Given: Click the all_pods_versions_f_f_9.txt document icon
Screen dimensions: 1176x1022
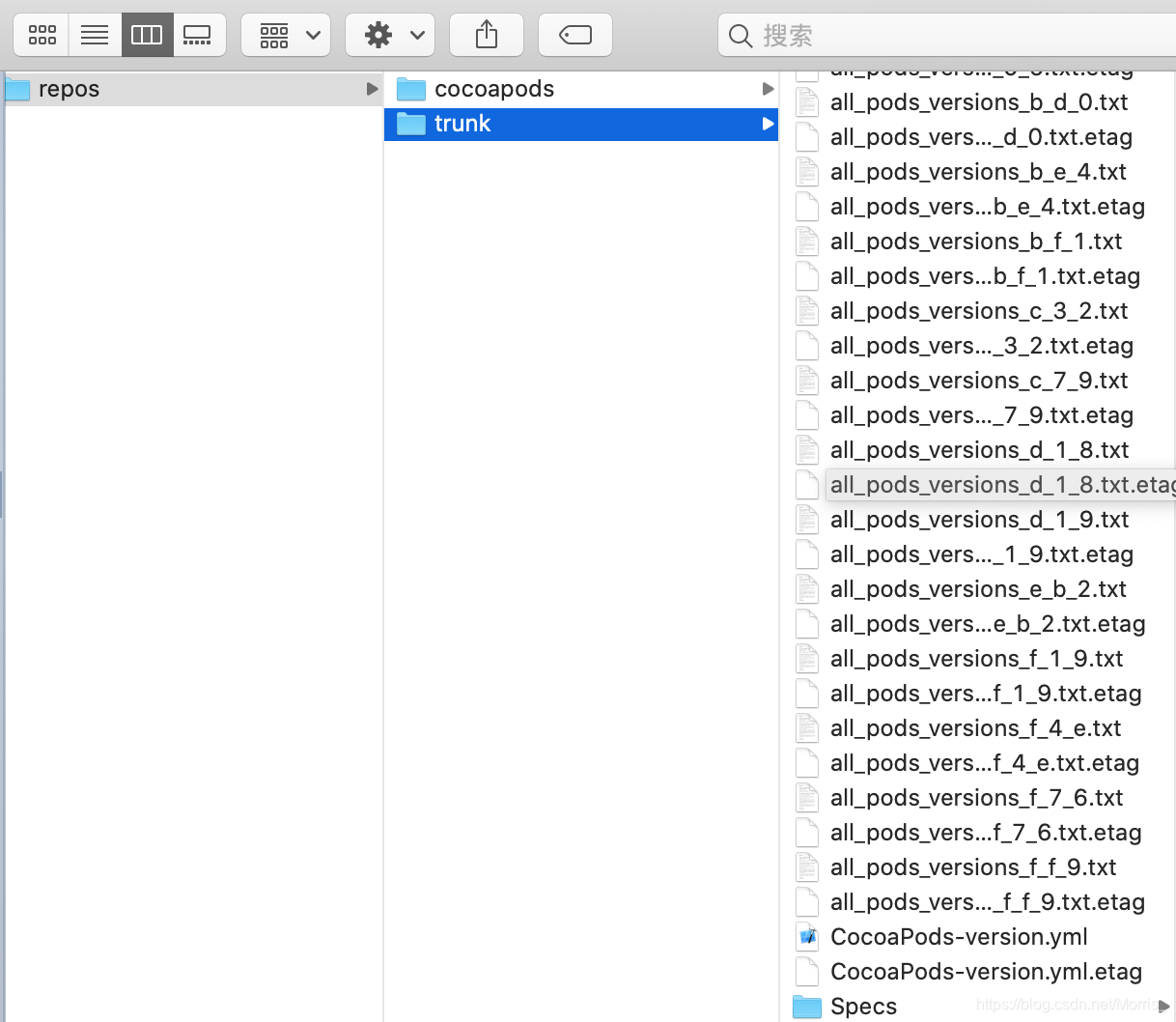Looking at the screenshot, I should click(x=807, y=867).
